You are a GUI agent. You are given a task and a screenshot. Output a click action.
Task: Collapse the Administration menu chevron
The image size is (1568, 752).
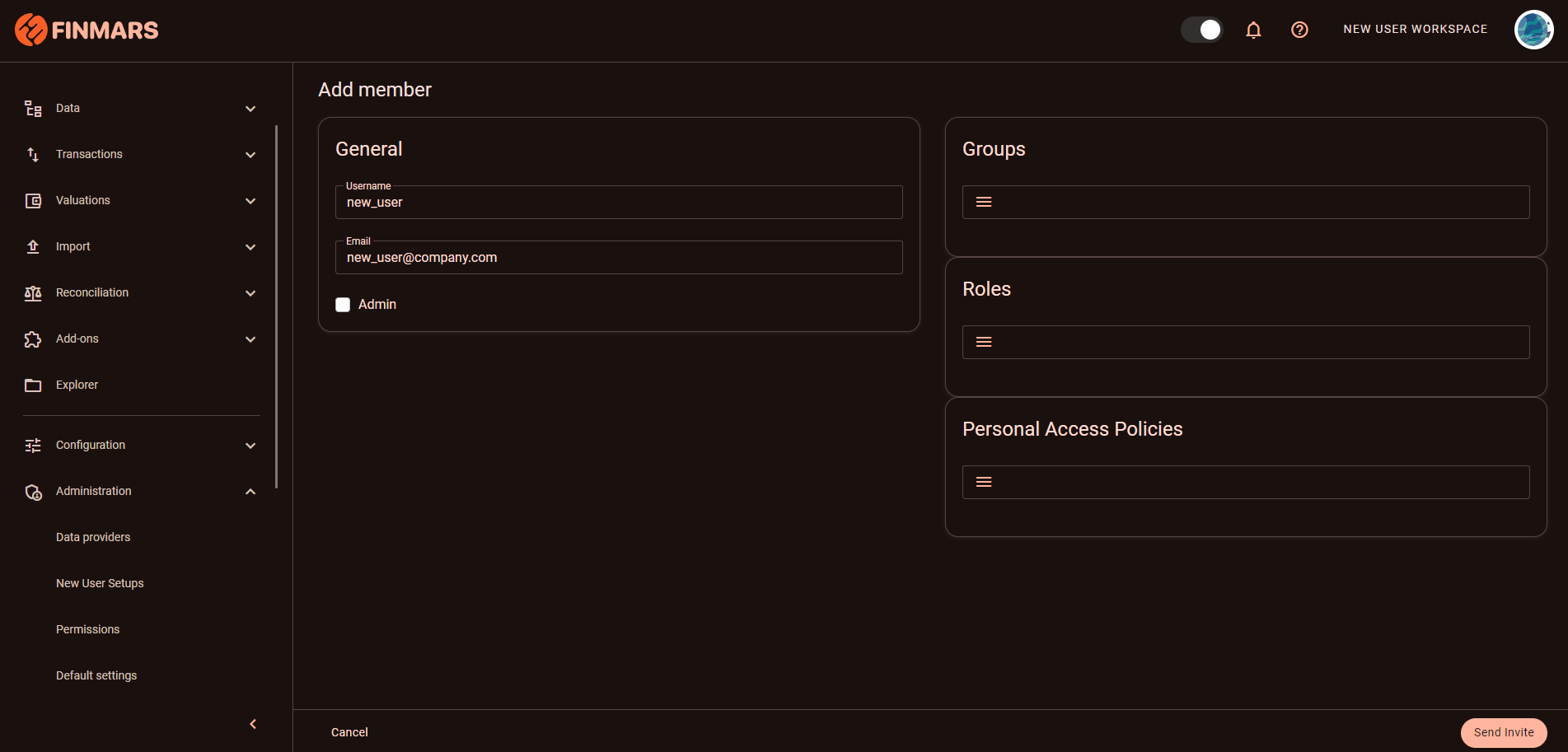[250, 492]
